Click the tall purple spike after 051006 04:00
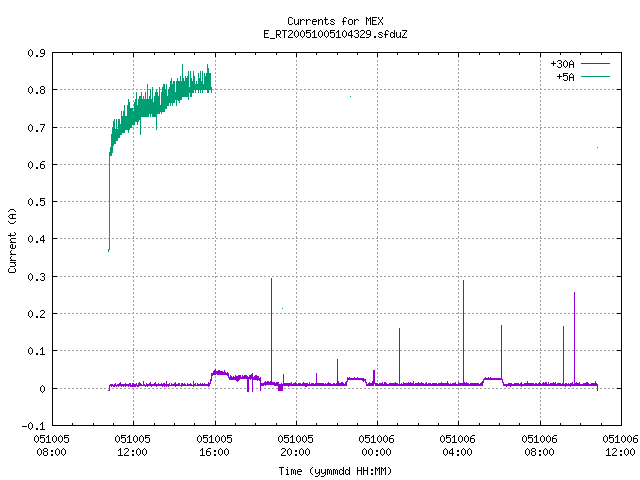This screenshot has height=480, width=640. (463, 331)
